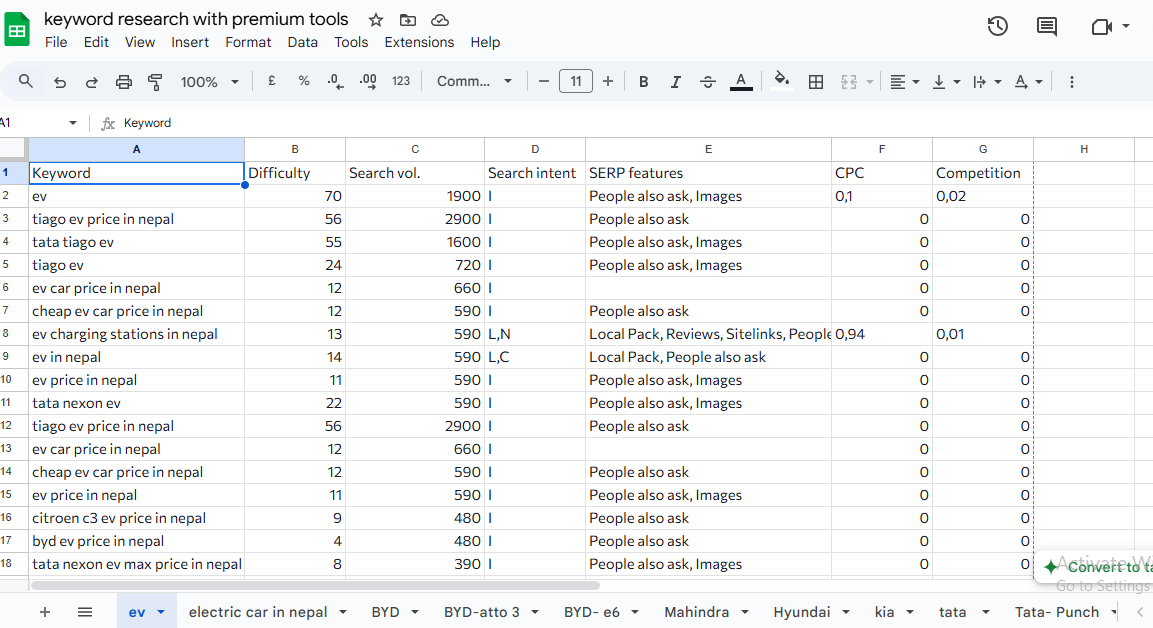The width and height of the screenshot is (1153, 628).
Task: Click the borders icon
Action: point(816,82)
